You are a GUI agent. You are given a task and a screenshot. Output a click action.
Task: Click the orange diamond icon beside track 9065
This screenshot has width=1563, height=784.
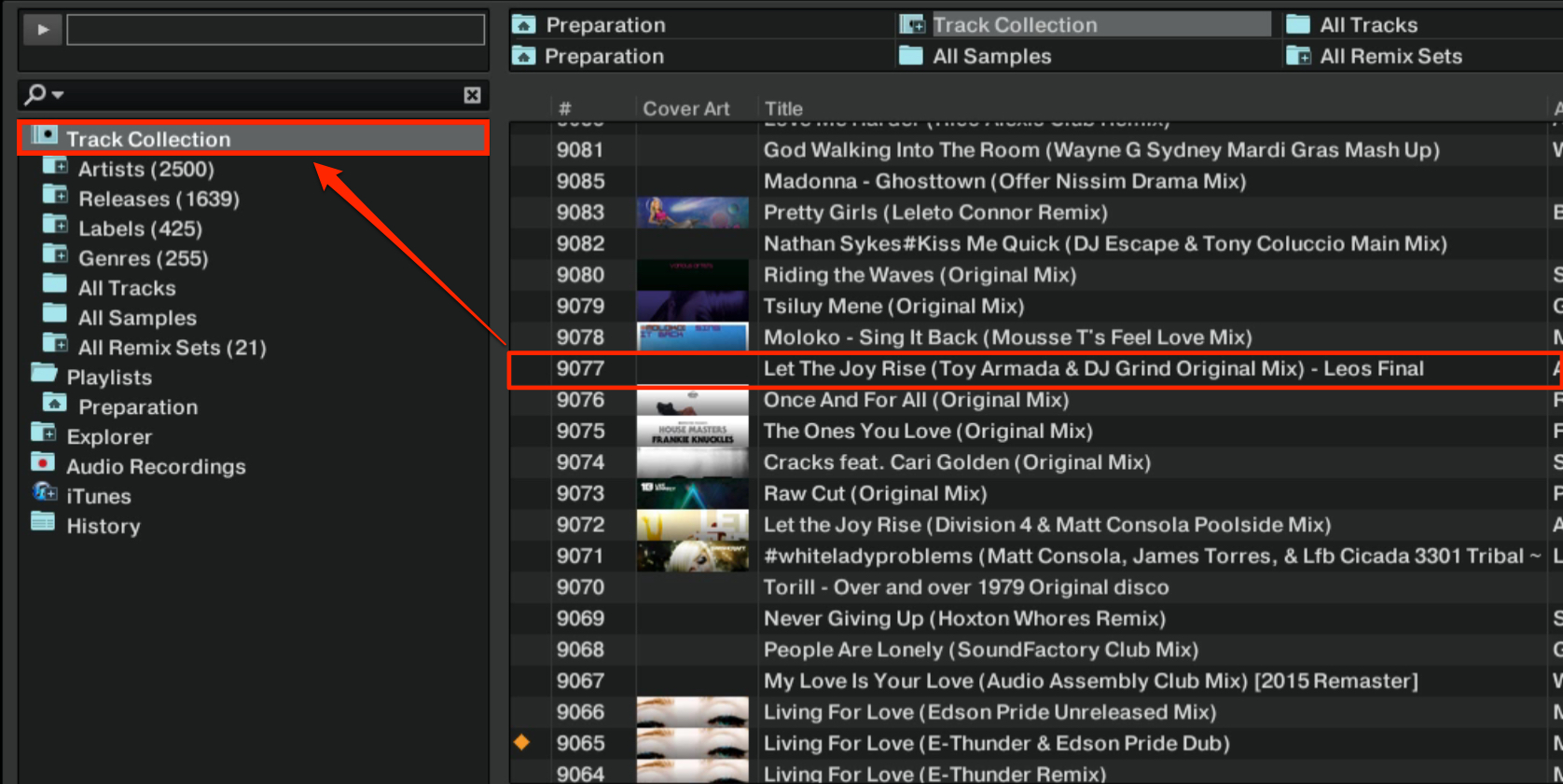[522, 742]
